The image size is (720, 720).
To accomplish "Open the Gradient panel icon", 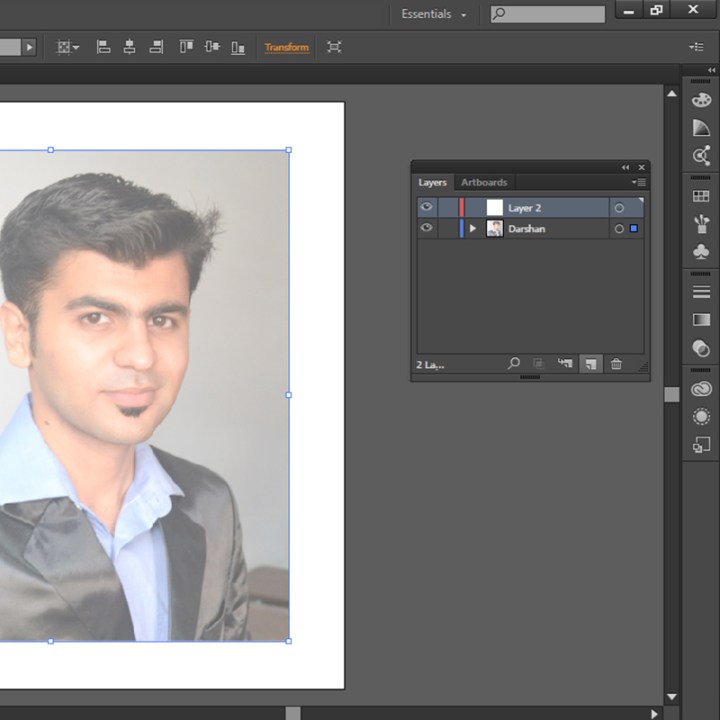I will 701,320.
